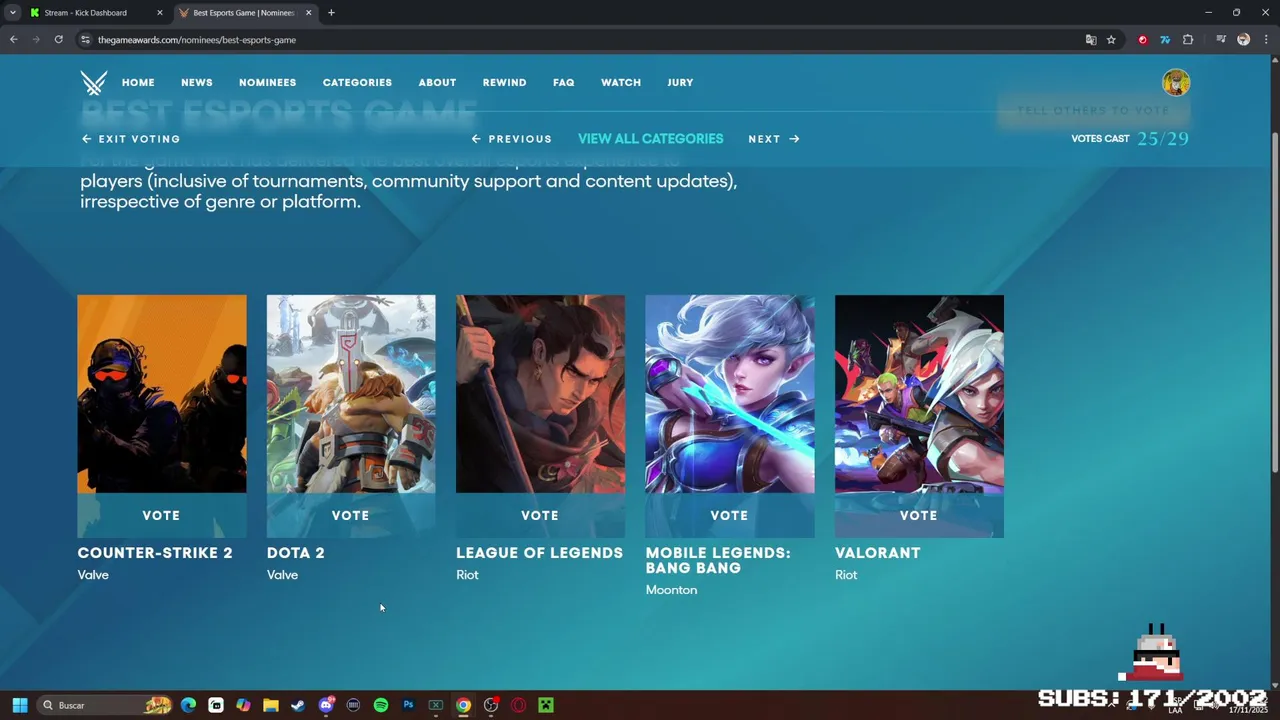Screen dimensions: 1280x720
Task: Open the FAQ menu item
Action: [564, 83]
